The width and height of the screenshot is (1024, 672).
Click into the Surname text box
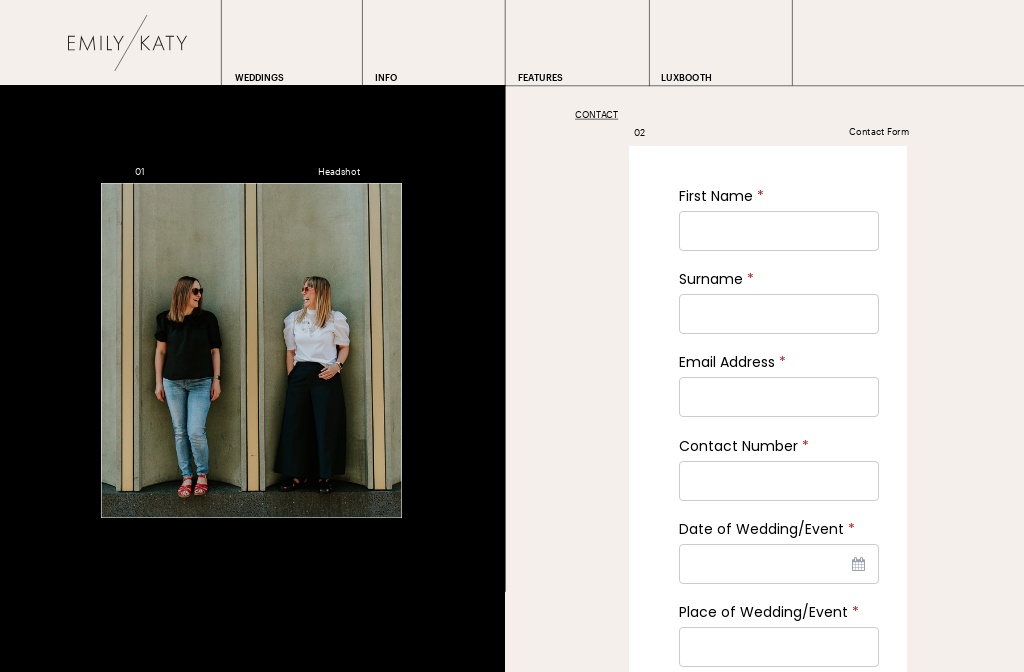[x=778, y=314]
